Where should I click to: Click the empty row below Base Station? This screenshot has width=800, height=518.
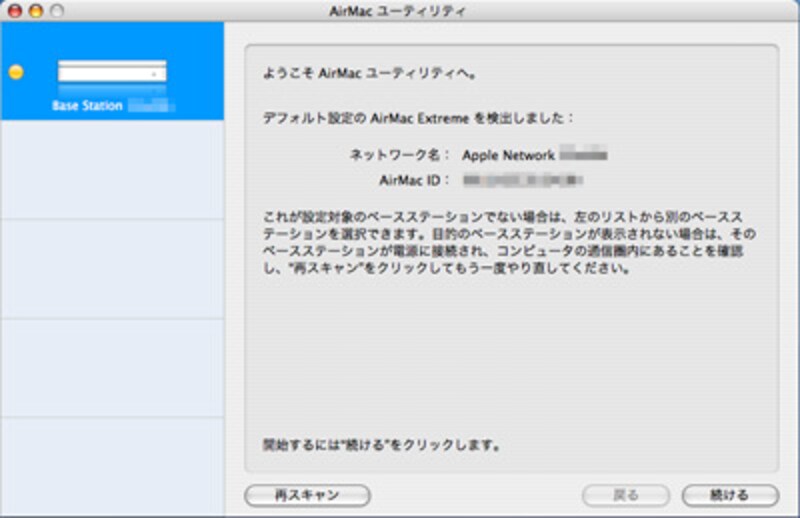point(112,170)
